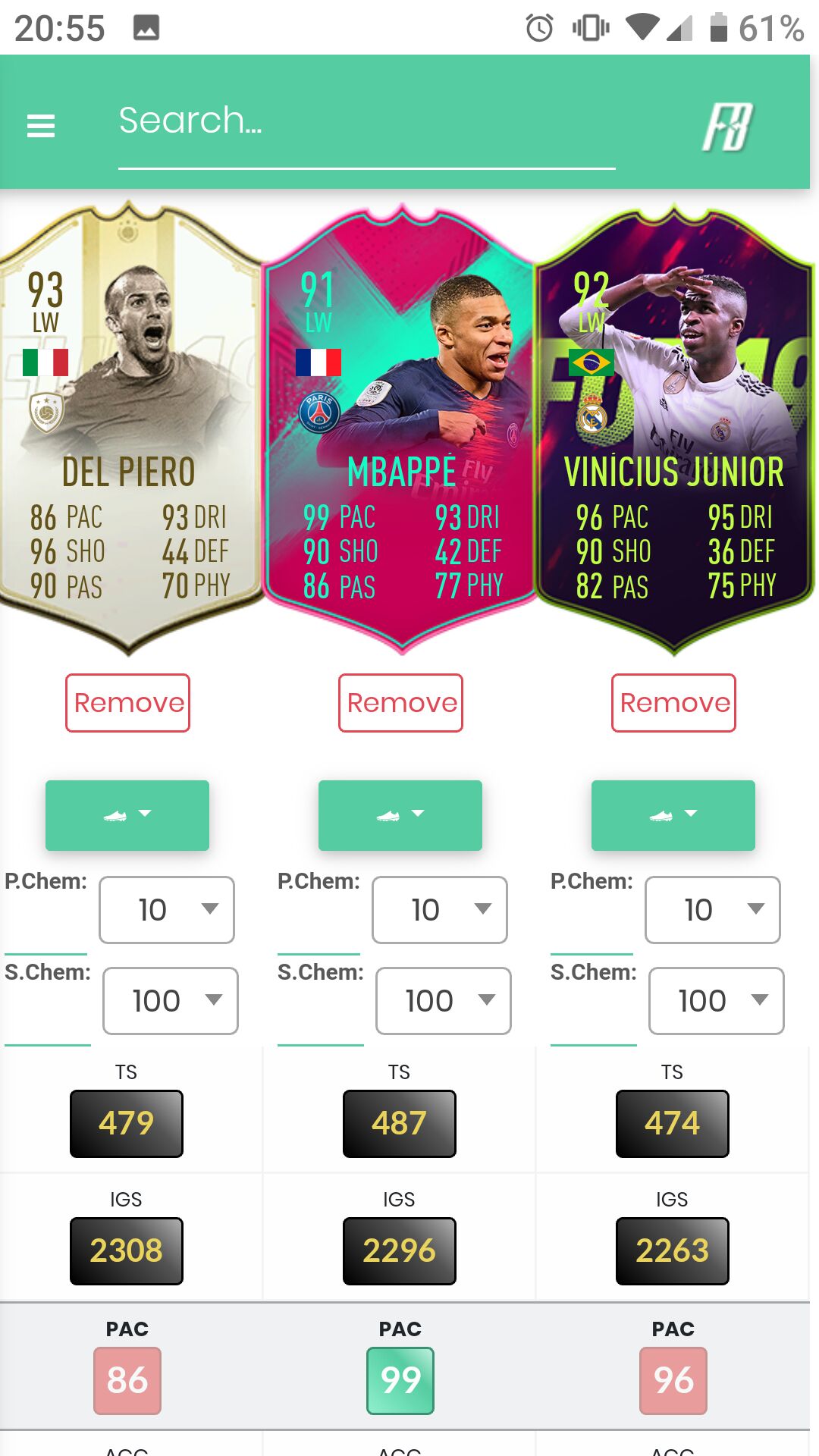Open chemistry style boot menu for Del Piero
The width and height of the screenshot is (819, 1456).
coord(127,815)
